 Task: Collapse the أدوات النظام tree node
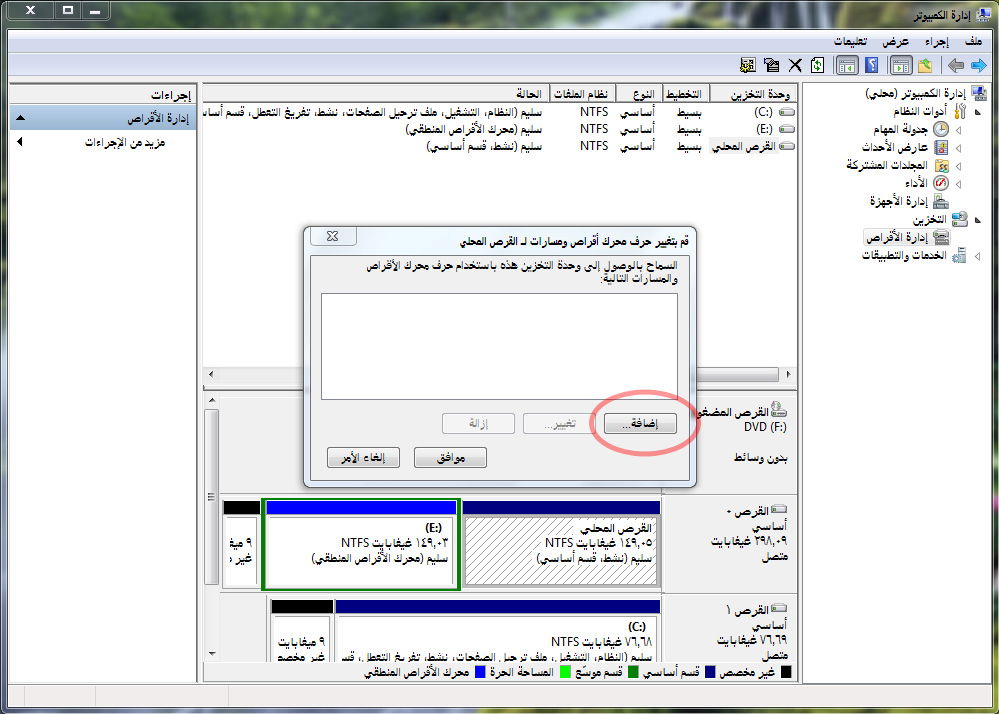coord(959,111)
